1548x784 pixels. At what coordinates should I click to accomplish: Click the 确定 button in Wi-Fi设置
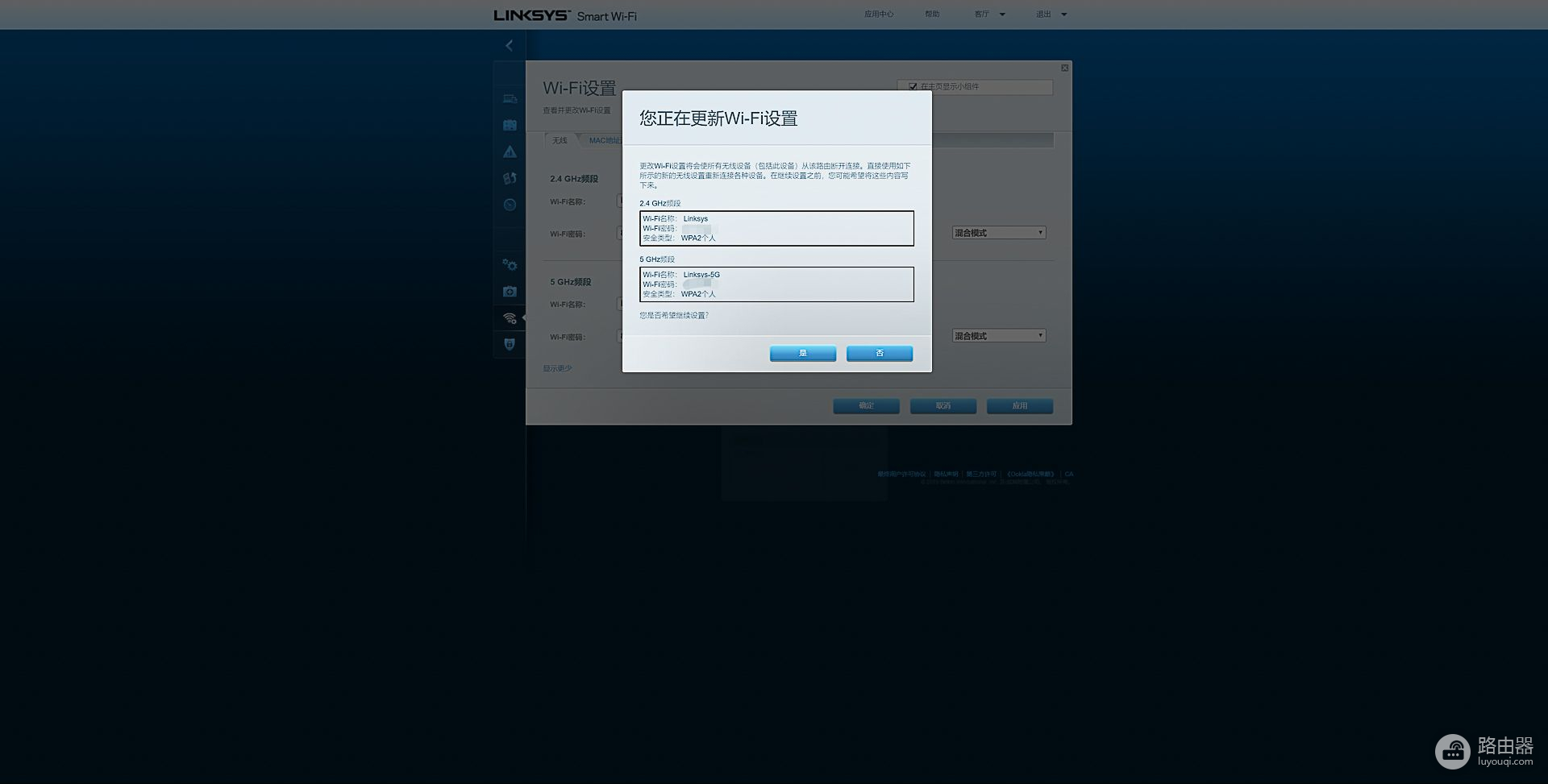click(x=866, y=406)
